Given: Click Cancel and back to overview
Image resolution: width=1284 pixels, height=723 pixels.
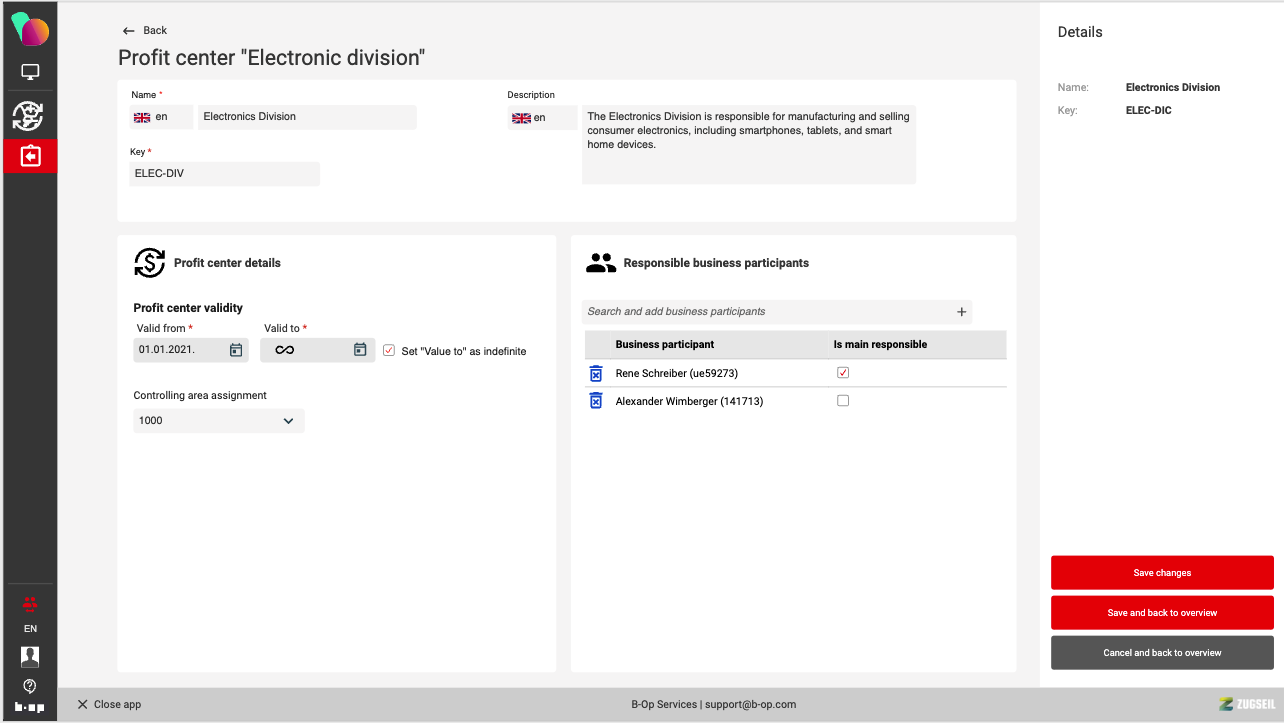Looking at the screenshot, I should pos(1162,653).
